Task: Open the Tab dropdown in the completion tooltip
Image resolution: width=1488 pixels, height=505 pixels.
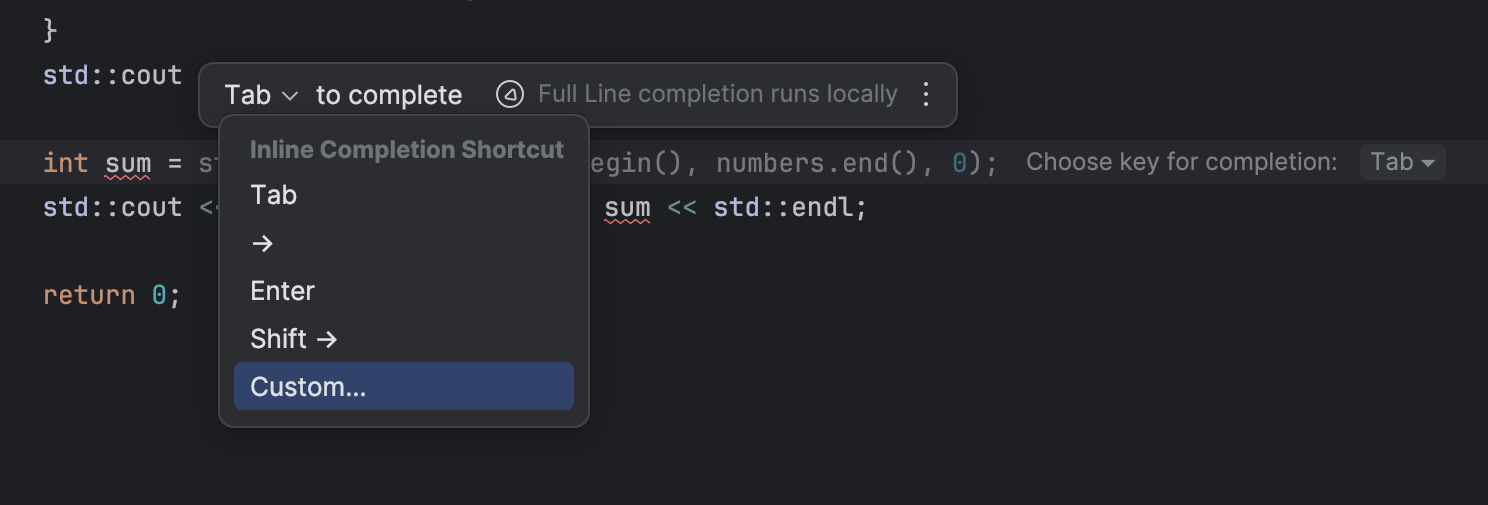Action: click(x=261, y=95)
